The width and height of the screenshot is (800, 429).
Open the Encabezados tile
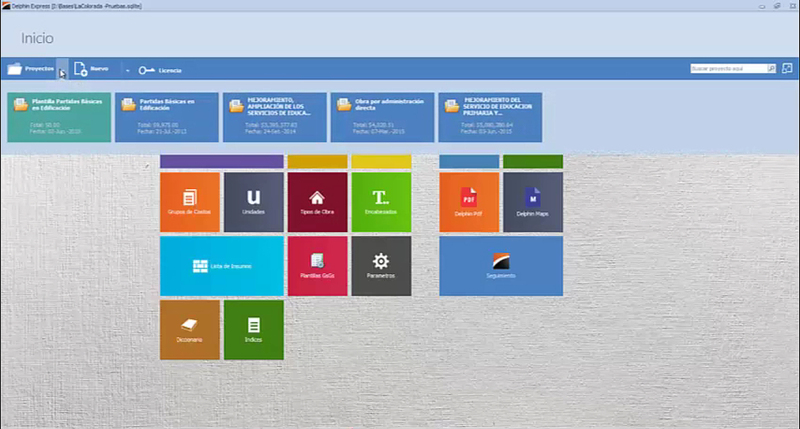tap(381, 202)
